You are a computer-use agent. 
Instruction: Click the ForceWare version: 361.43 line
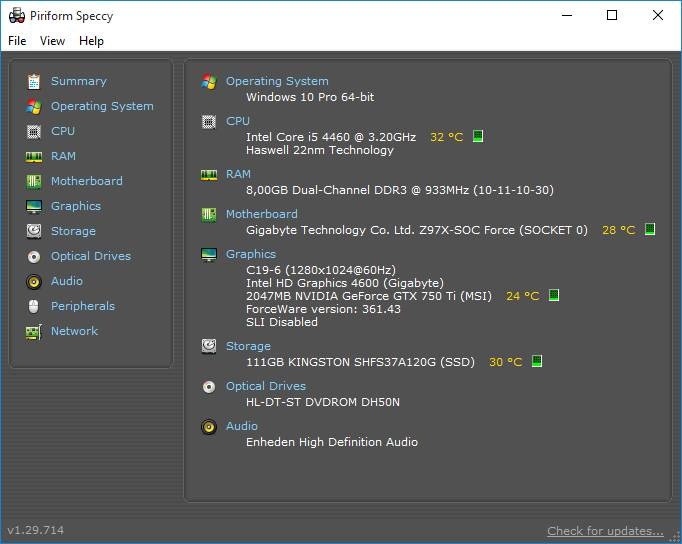[323, 310]
